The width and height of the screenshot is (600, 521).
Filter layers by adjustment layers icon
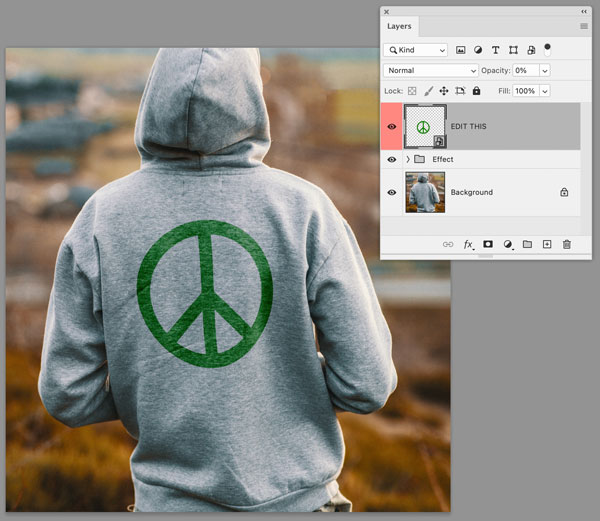click(478, 50)
